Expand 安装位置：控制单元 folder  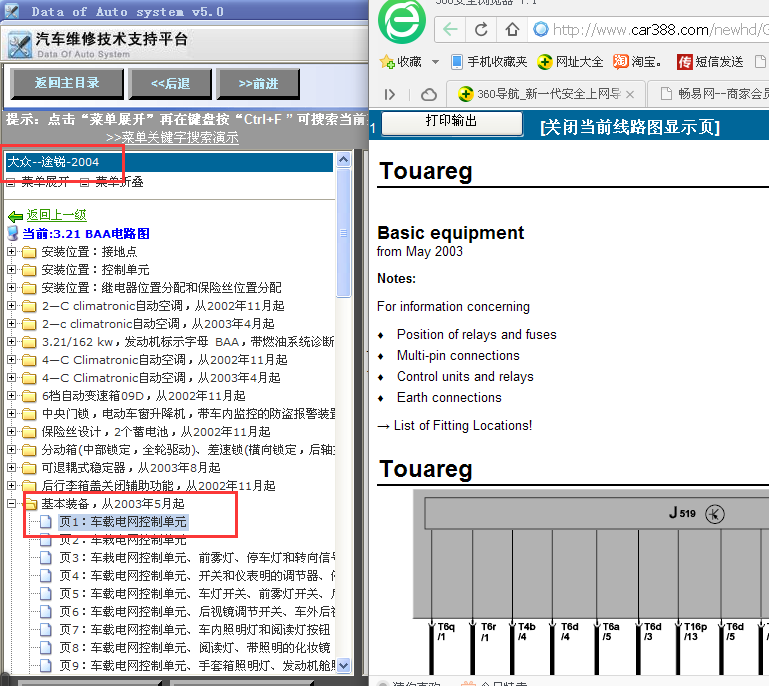point(11,270)
